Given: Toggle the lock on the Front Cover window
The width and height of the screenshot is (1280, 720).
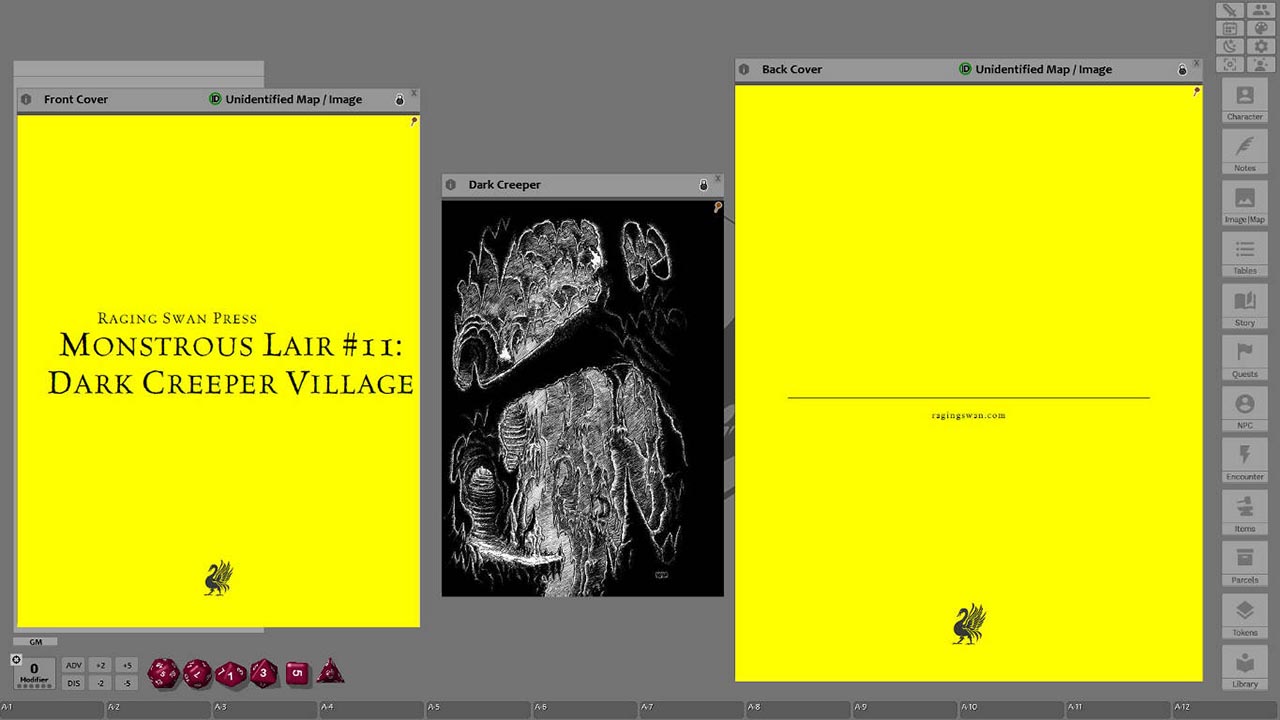Looking at the screenshot, I should 399,99.
